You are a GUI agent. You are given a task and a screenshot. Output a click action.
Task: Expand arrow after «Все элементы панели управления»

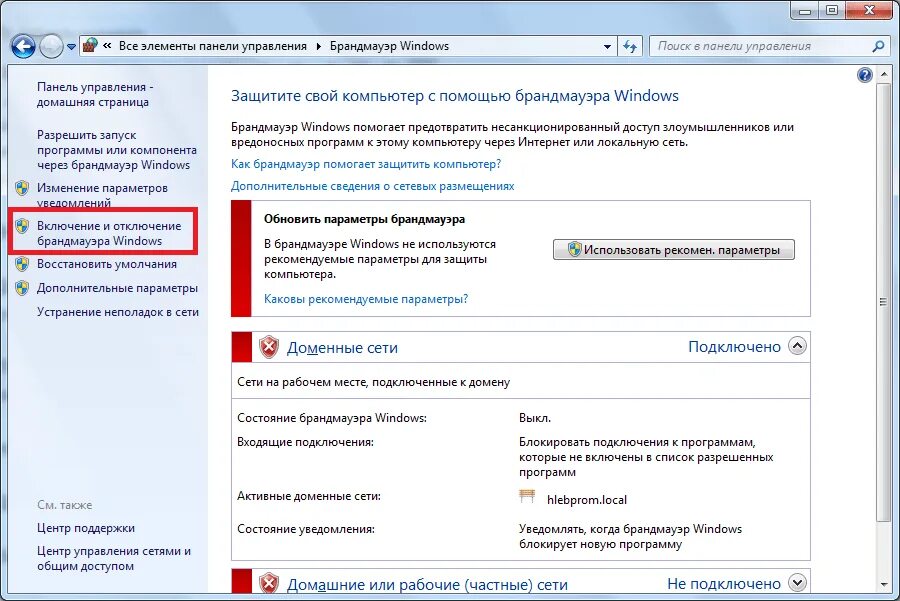coord(319,46)
